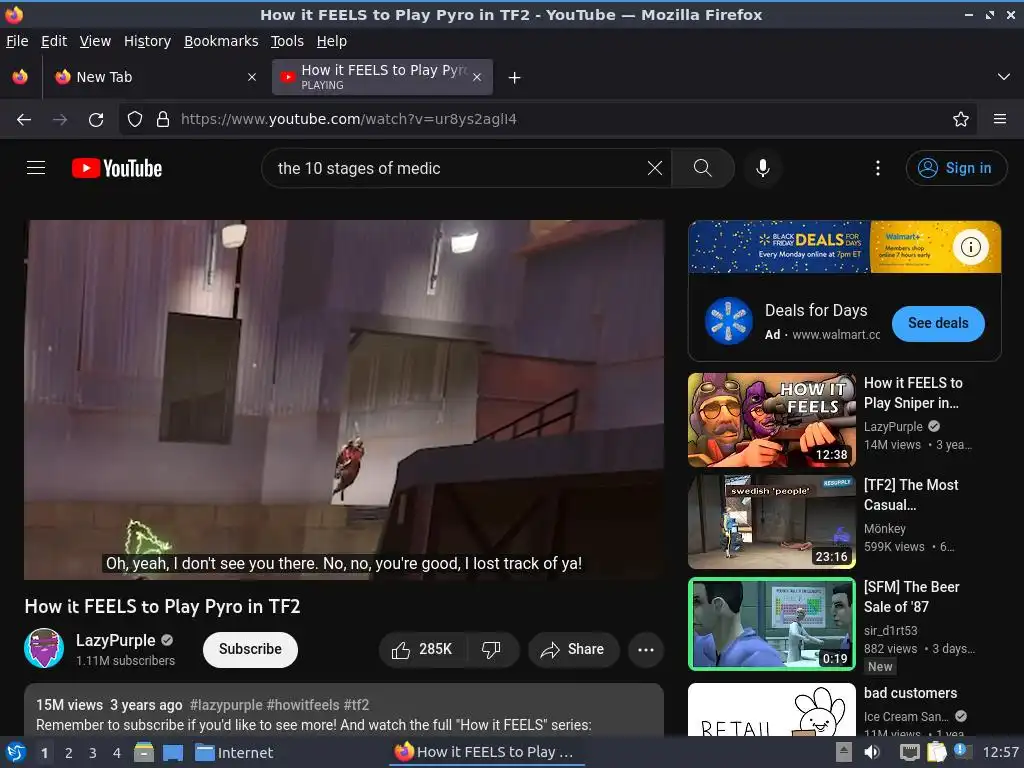The height and width of the screenshot is (768, 1024).
Task: Expand the video description box
Action: (x=344, y=711)
